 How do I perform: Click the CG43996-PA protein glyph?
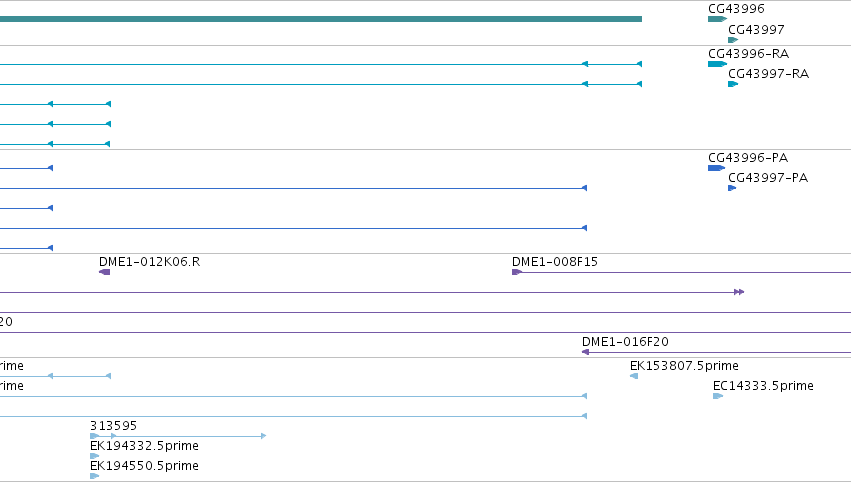[x=716, y=168]
